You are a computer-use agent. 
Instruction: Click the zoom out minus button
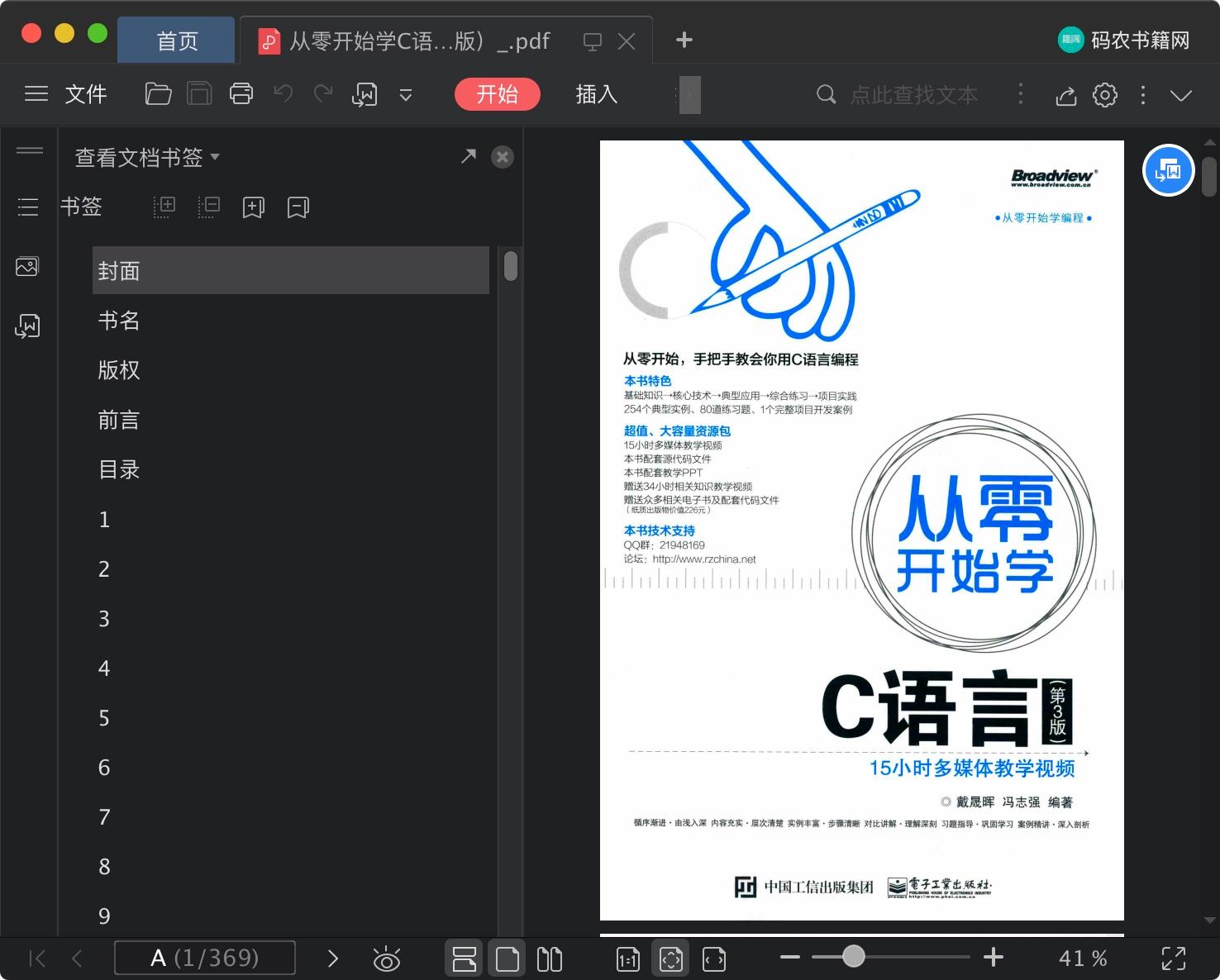tap(790, 958)
